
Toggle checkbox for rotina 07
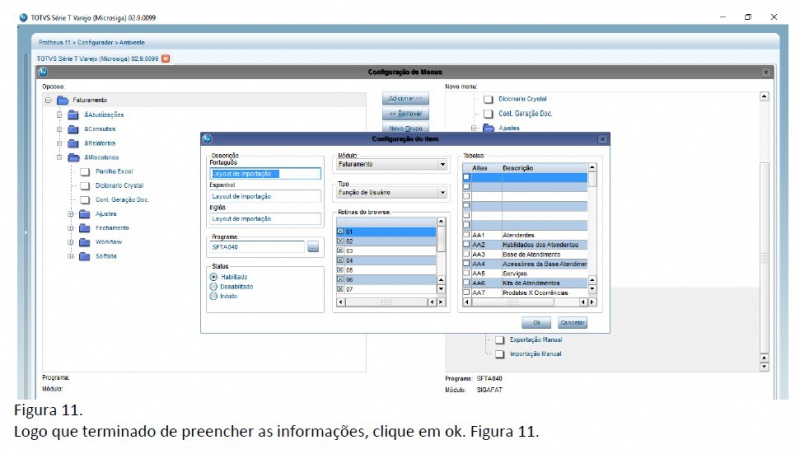coord(340,289)
